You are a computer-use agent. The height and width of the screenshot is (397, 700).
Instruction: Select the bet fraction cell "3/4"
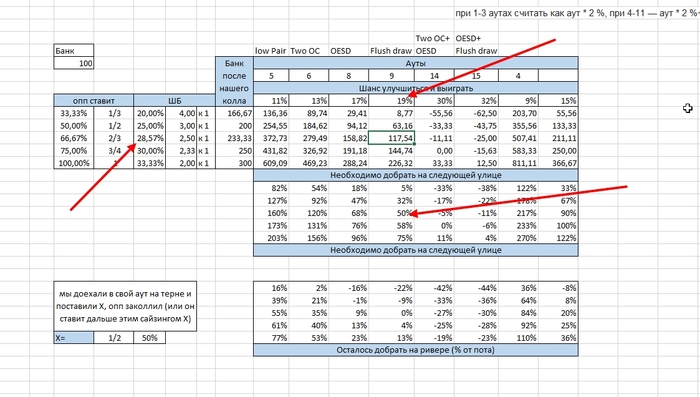pos(113,150)
